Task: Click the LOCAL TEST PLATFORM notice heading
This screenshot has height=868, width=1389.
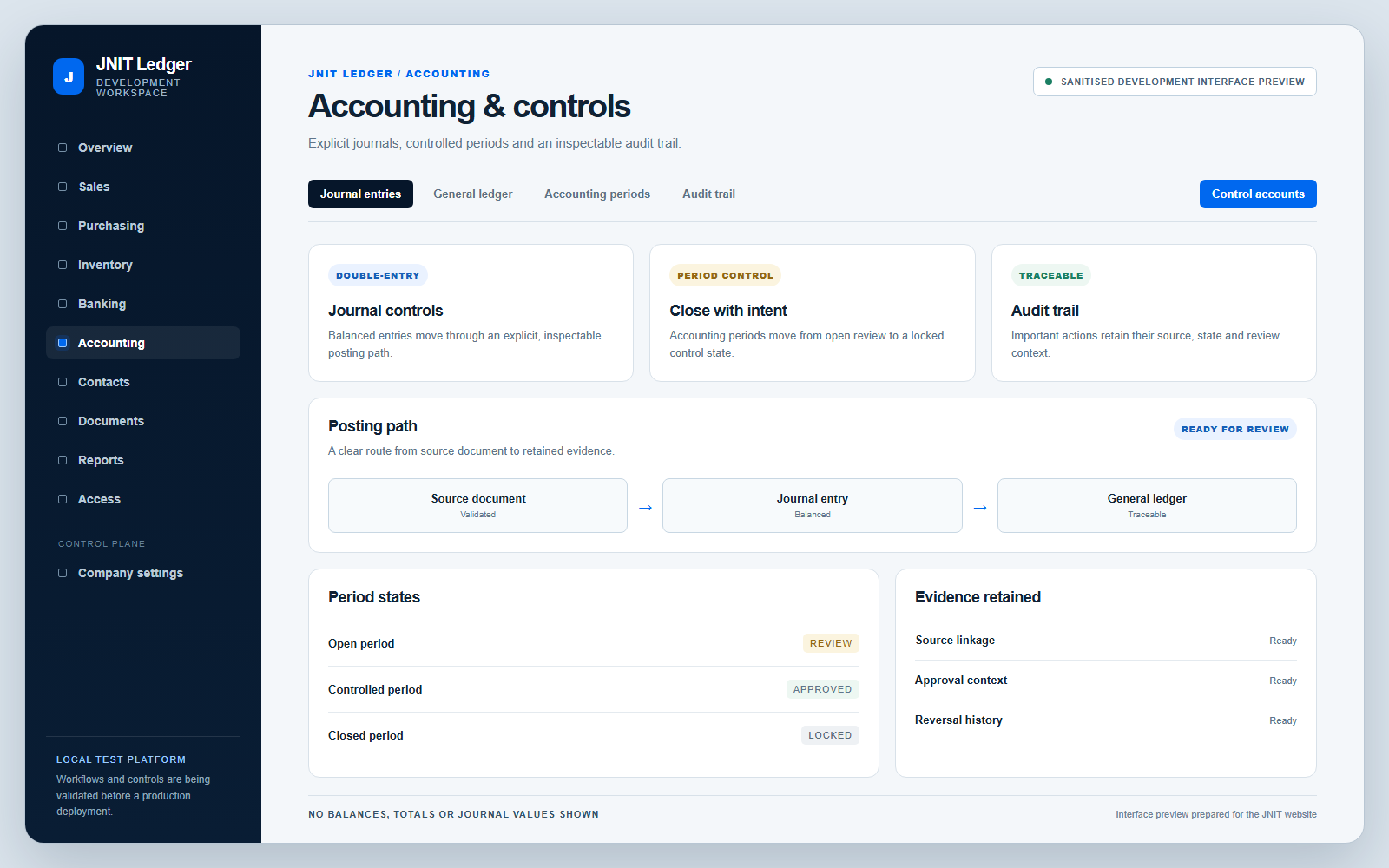Action: [121, 759]
